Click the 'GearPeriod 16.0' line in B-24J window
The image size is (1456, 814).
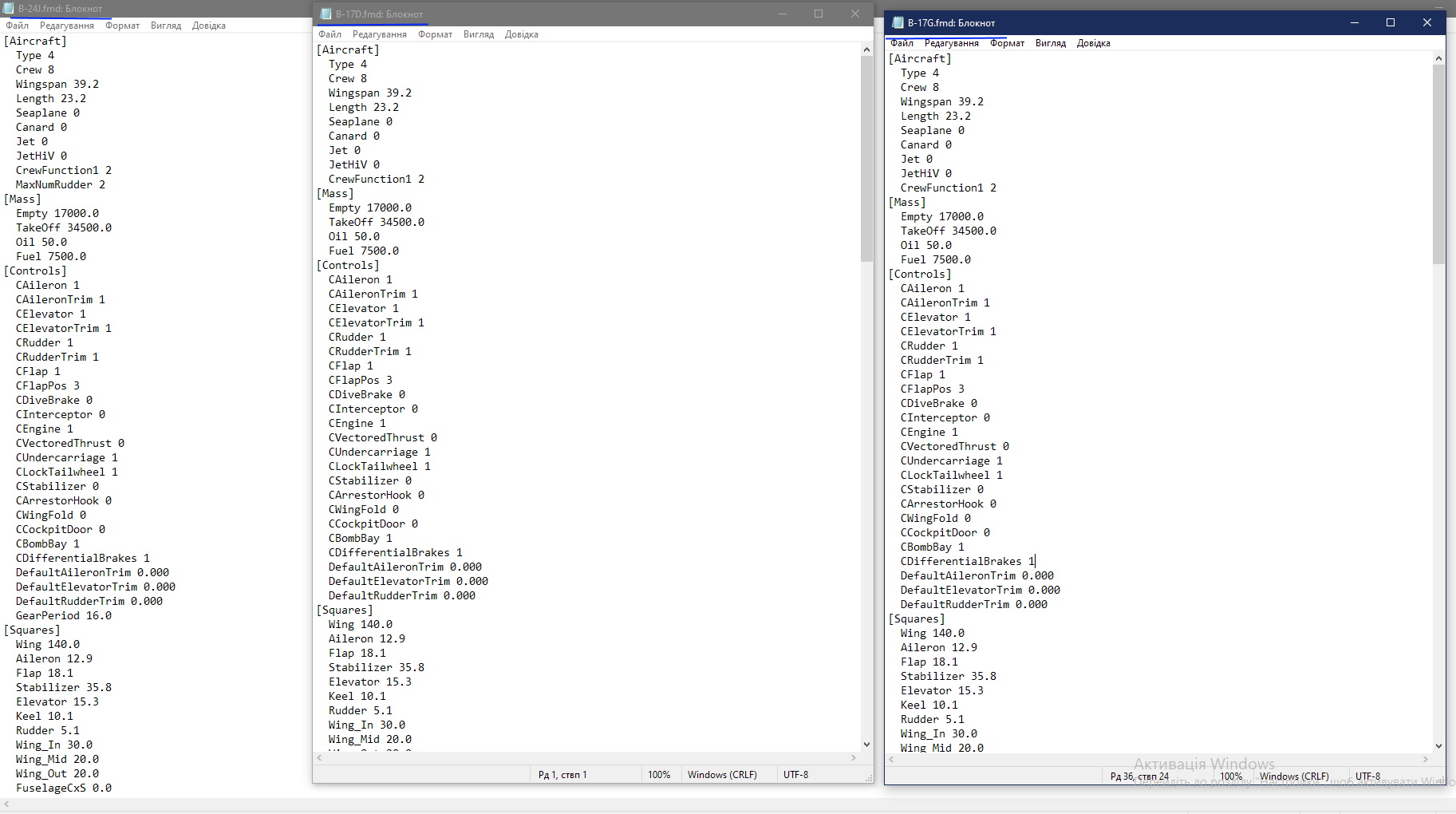[64, 615]
